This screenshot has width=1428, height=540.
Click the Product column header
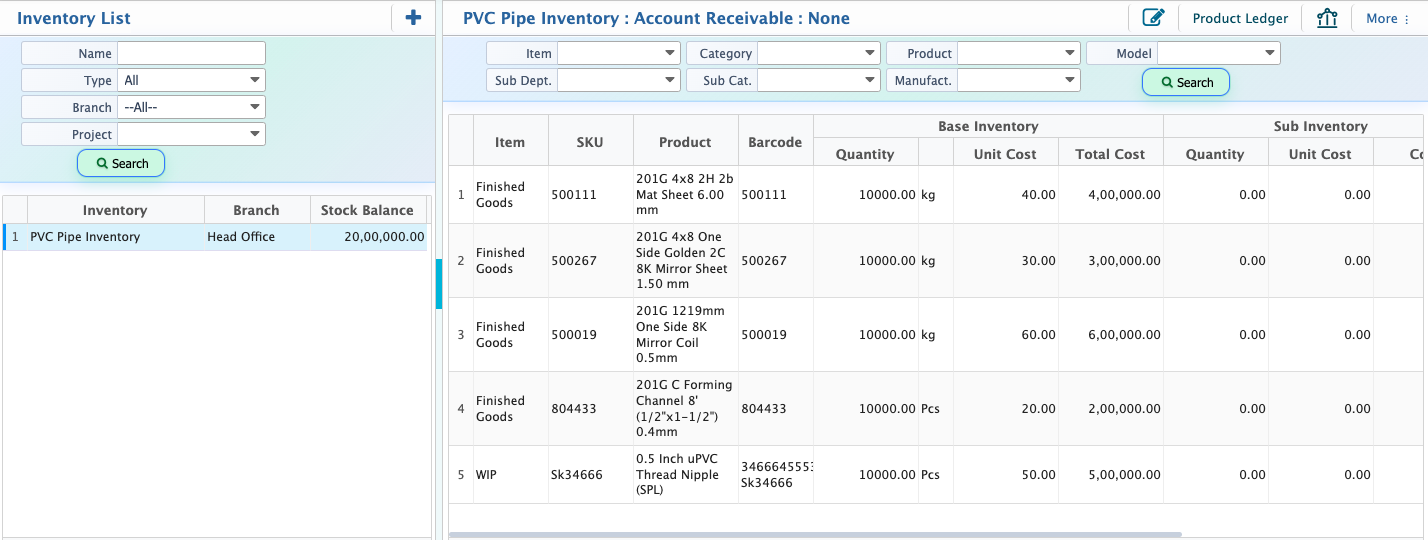(685, 142)
